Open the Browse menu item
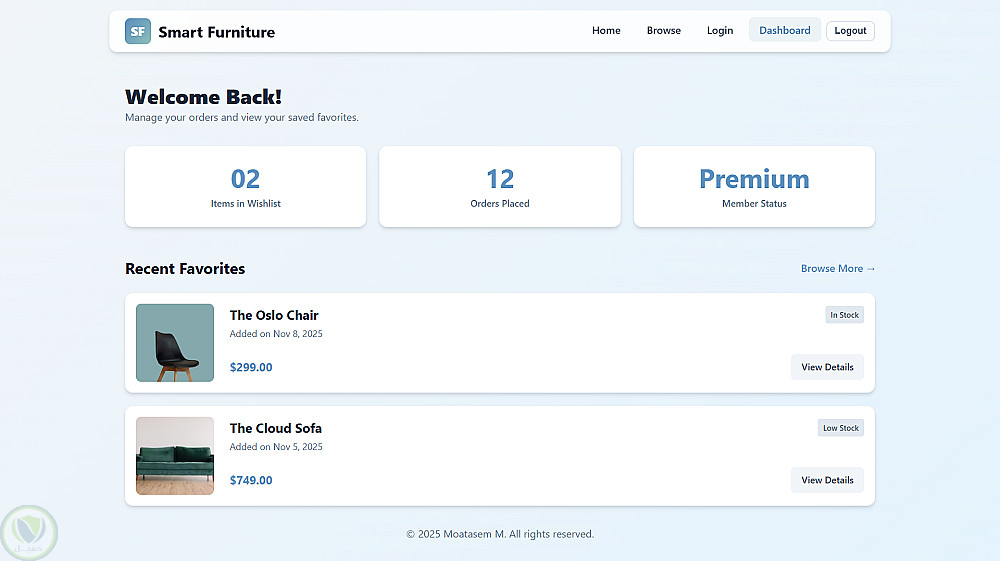This screenshot has width=1000, height=561. click(x=663, y=31)
